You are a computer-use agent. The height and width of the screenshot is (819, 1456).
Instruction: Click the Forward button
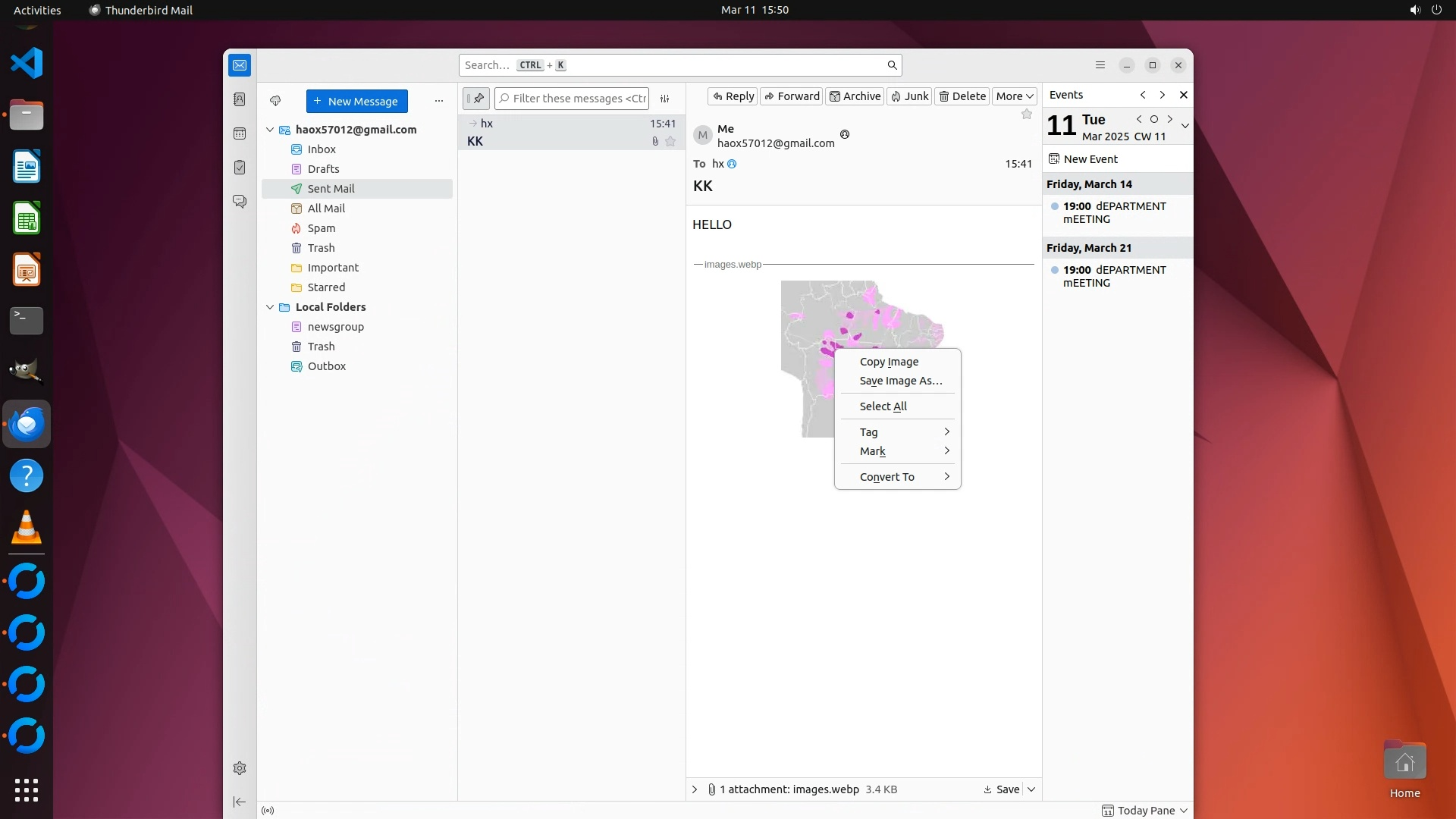(x=791, y=96)
